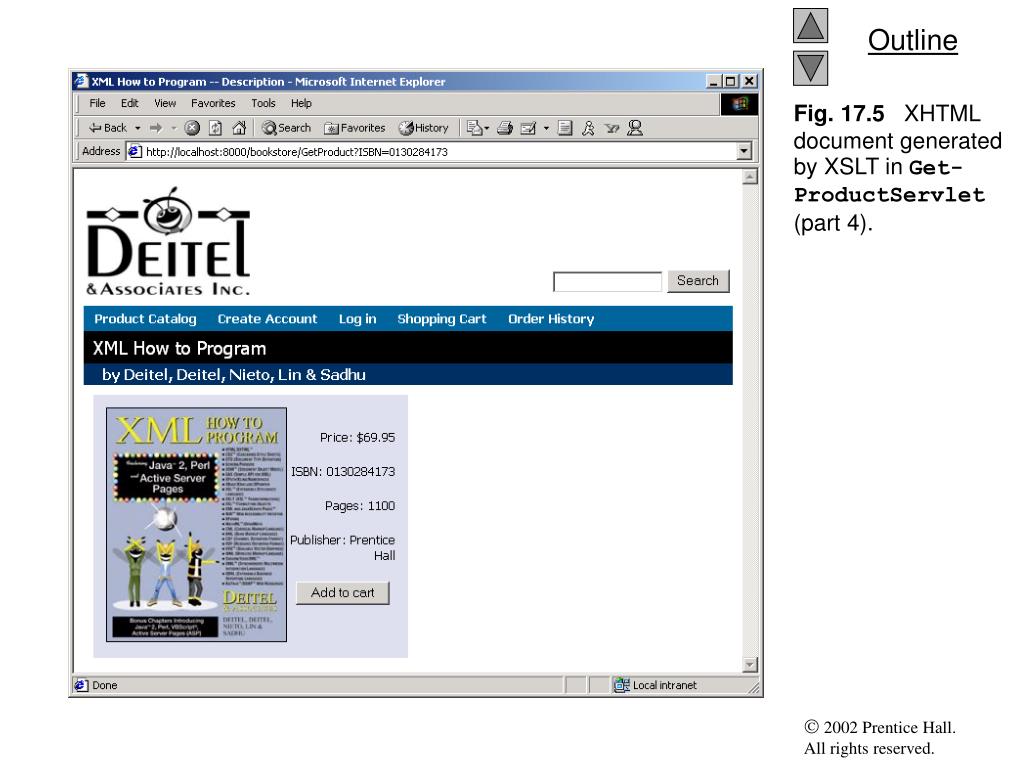Click the bookstore Search button
The width and height of the screenshot is (1024, 768).
click(x=698, y=281)
